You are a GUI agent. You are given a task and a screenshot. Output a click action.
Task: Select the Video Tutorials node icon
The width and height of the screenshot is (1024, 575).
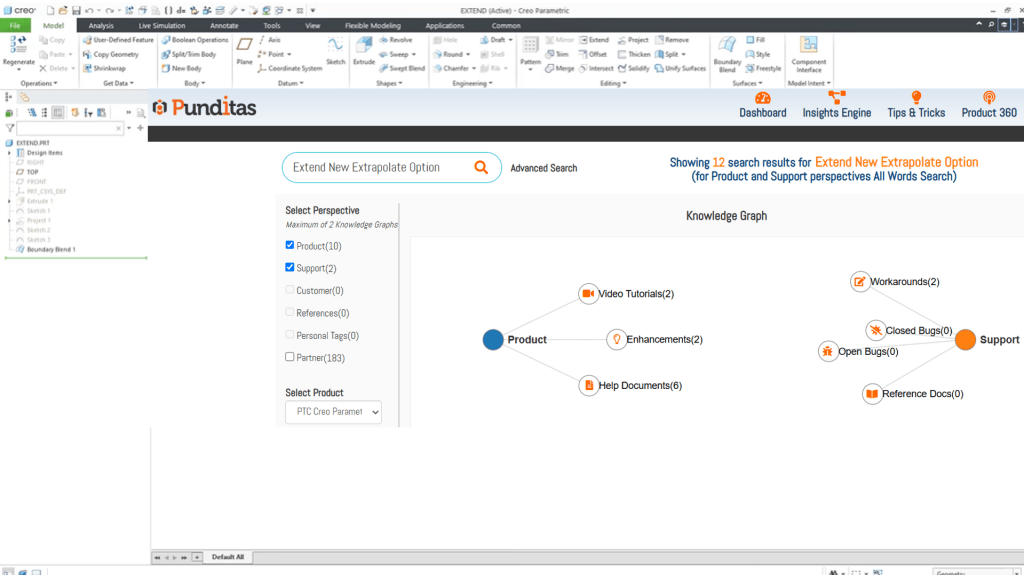coord(588,294)
